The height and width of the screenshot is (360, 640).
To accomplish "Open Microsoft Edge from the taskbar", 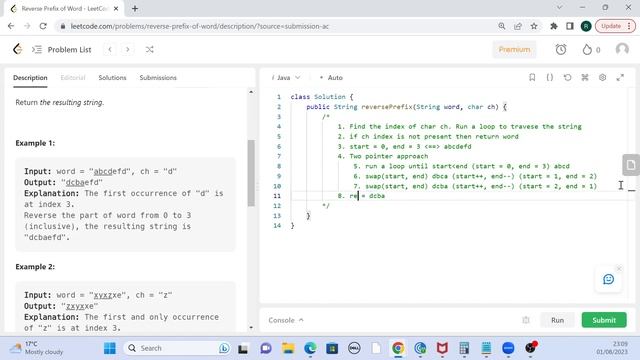I will [x=310, y=348].
